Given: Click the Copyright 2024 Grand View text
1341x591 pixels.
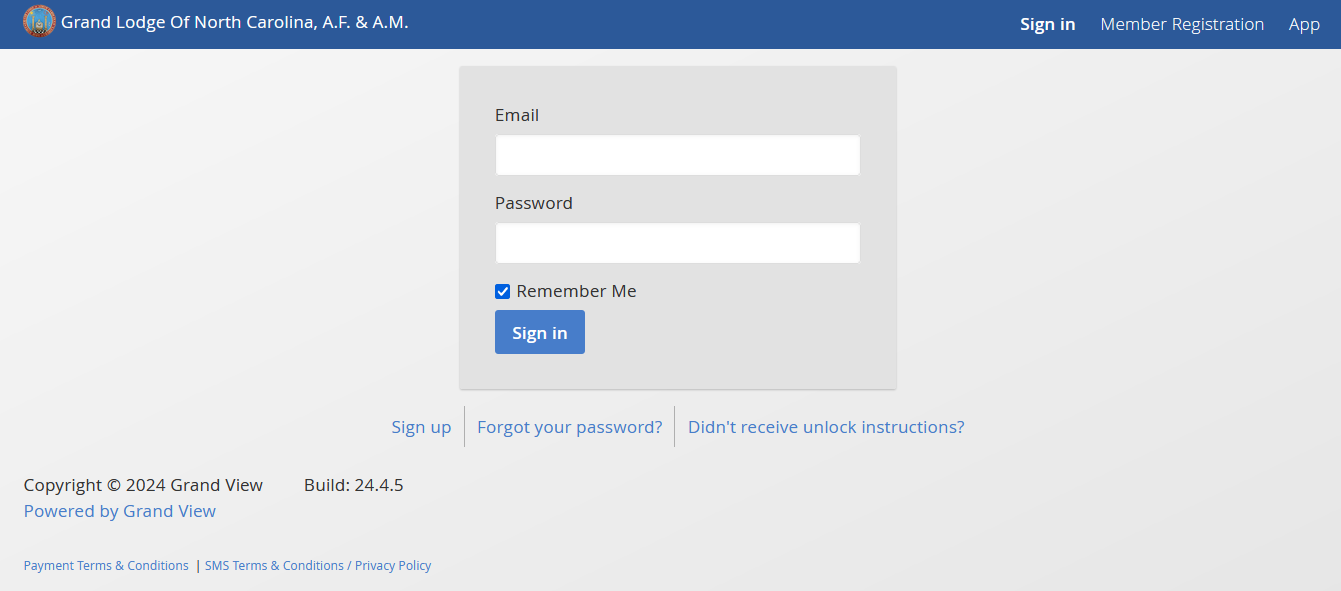Looking at the screenshot, I should pos(143,485).
